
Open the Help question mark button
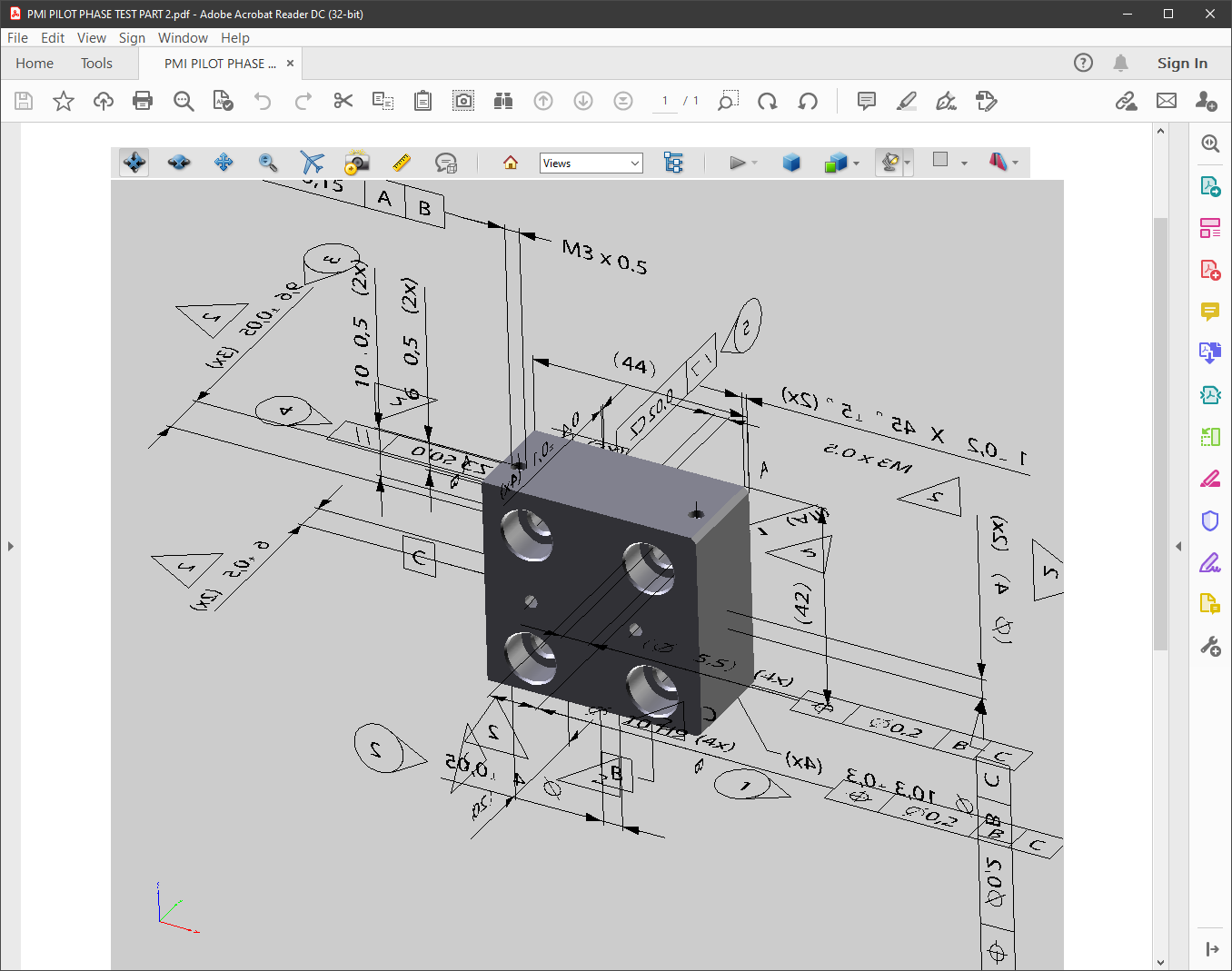[1083, 63]
